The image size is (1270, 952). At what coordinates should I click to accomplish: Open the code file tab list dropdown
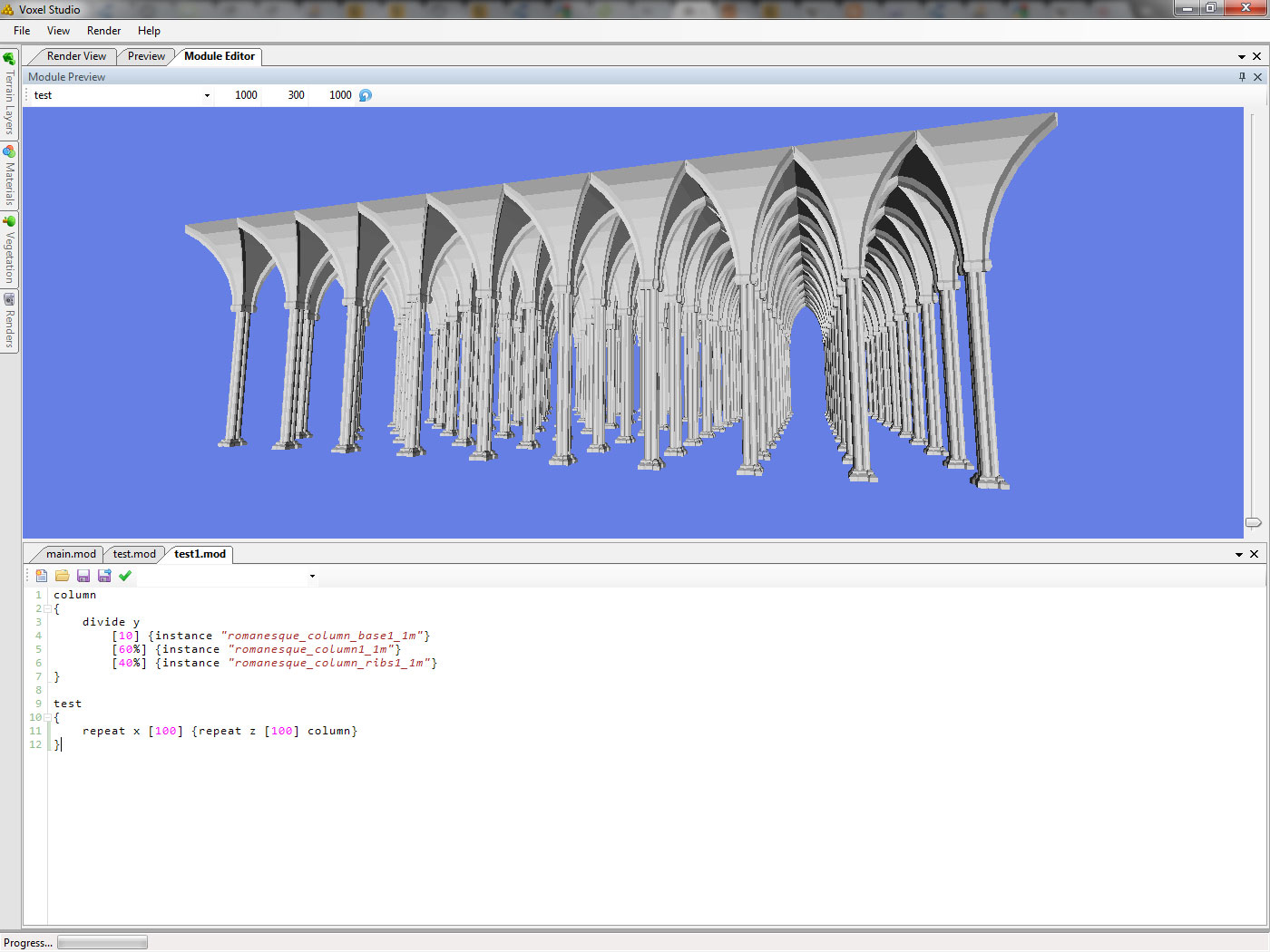[x=1239, y=555]
